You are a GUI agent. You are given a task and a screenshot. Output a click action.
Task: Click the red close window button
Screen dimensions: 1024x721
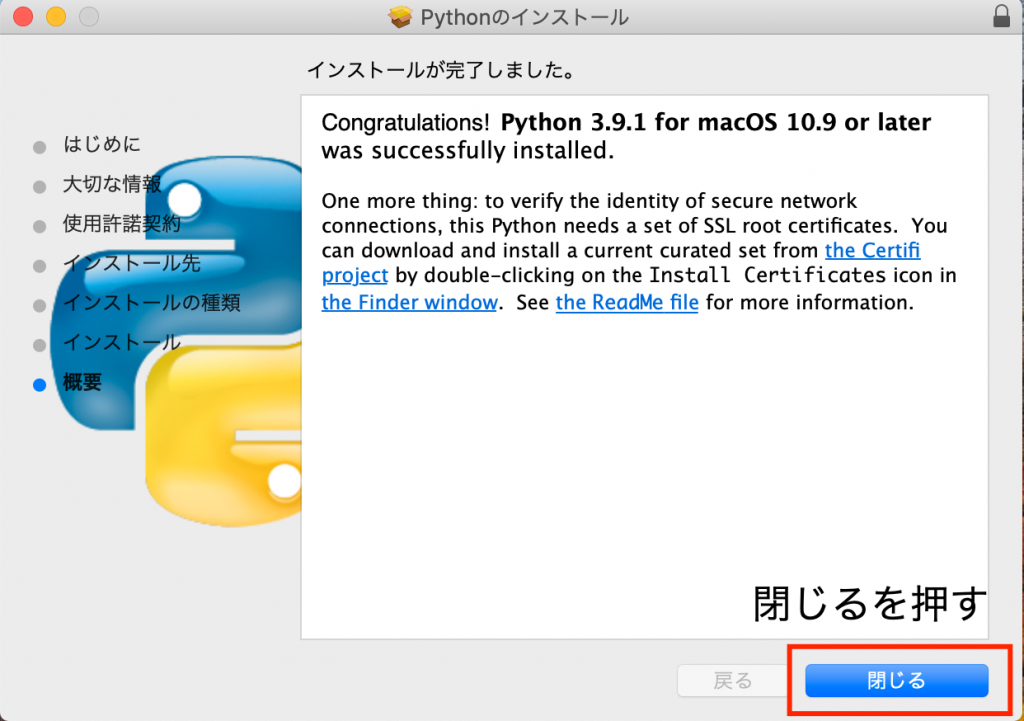point(23,17)
